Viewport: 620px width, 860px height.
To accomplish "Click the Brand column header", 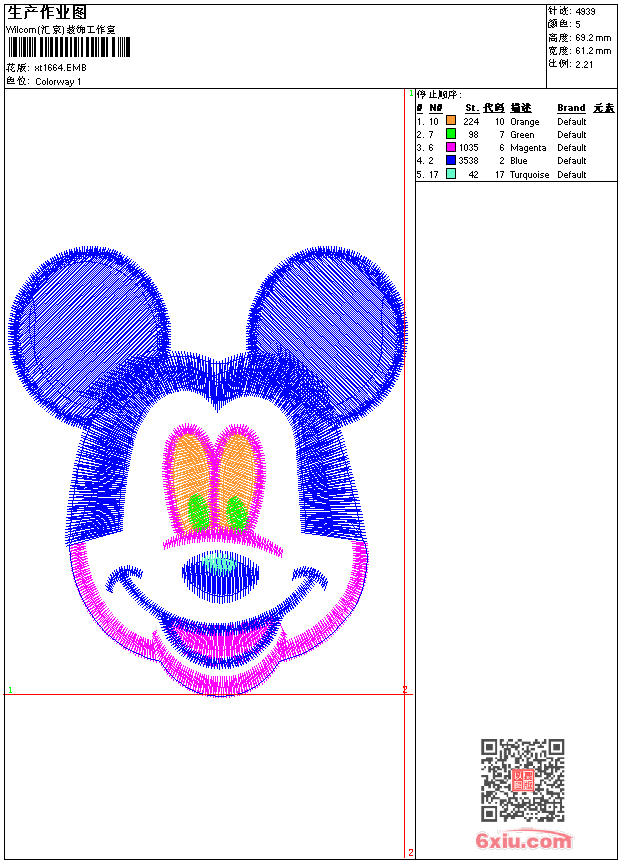I will (x=571, y=108).
